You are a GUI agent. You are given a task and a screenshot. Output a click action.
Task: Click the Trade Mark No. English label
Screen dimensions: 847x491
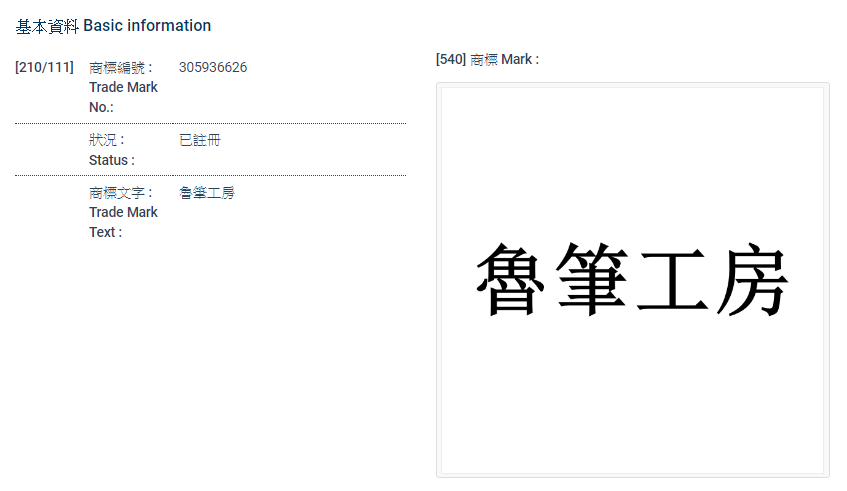(123, 97)
